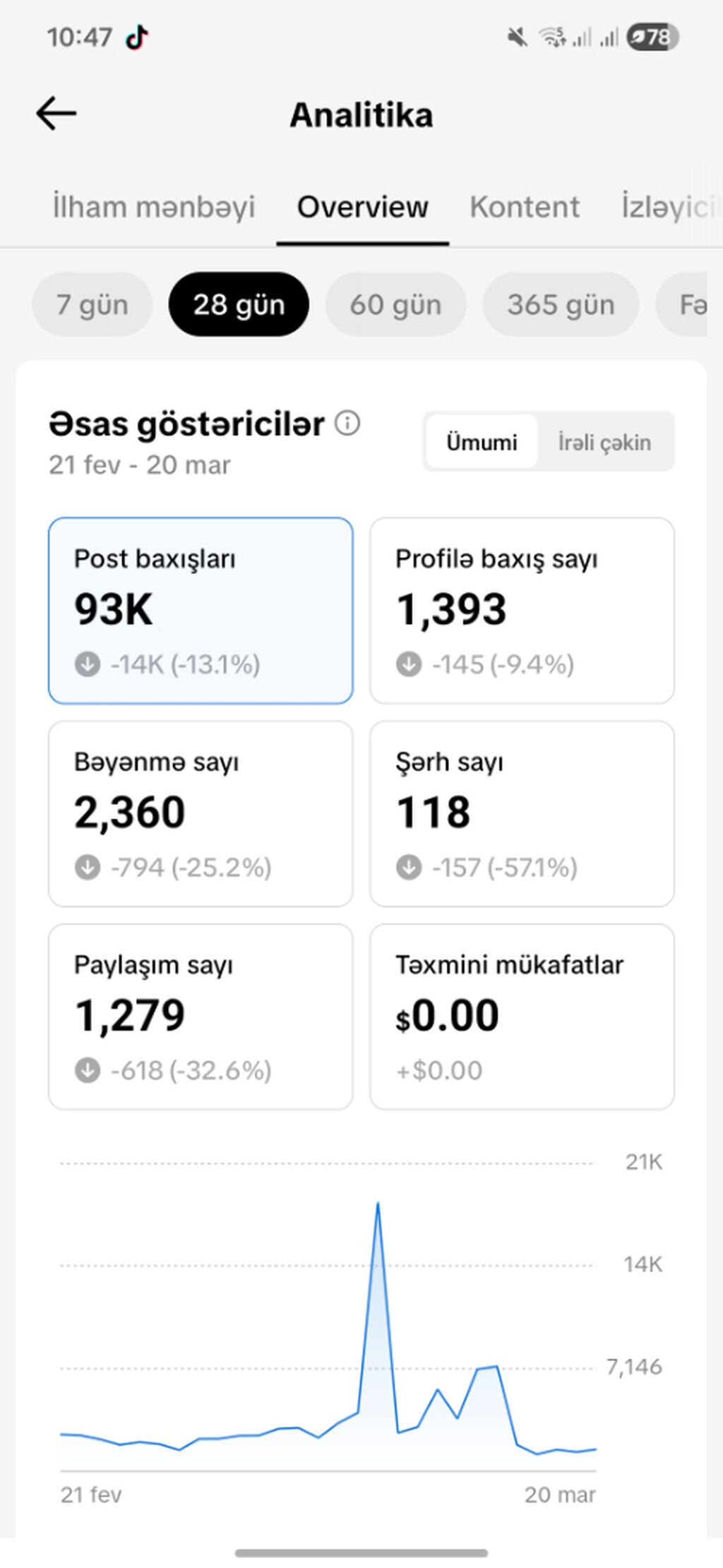Tap the back arrow icon
This screenshot has width=723, height=1568.
coord(56,114)
